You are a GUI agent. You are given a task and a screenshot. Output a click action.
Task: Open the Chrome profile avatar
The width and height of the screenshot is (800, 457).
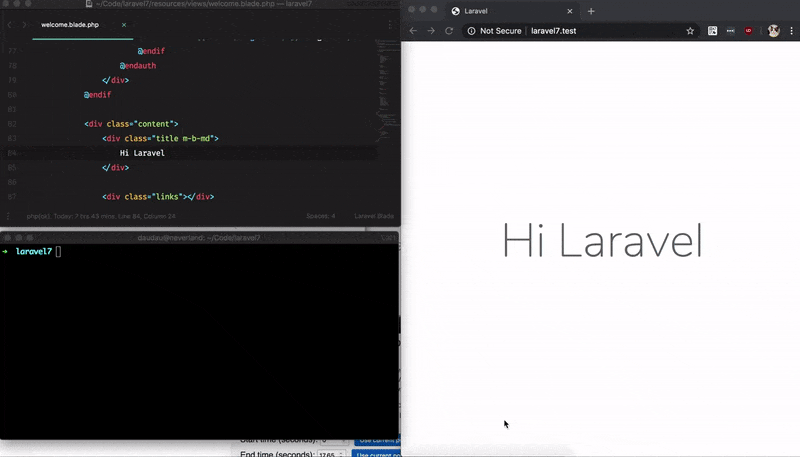(773, 31)
